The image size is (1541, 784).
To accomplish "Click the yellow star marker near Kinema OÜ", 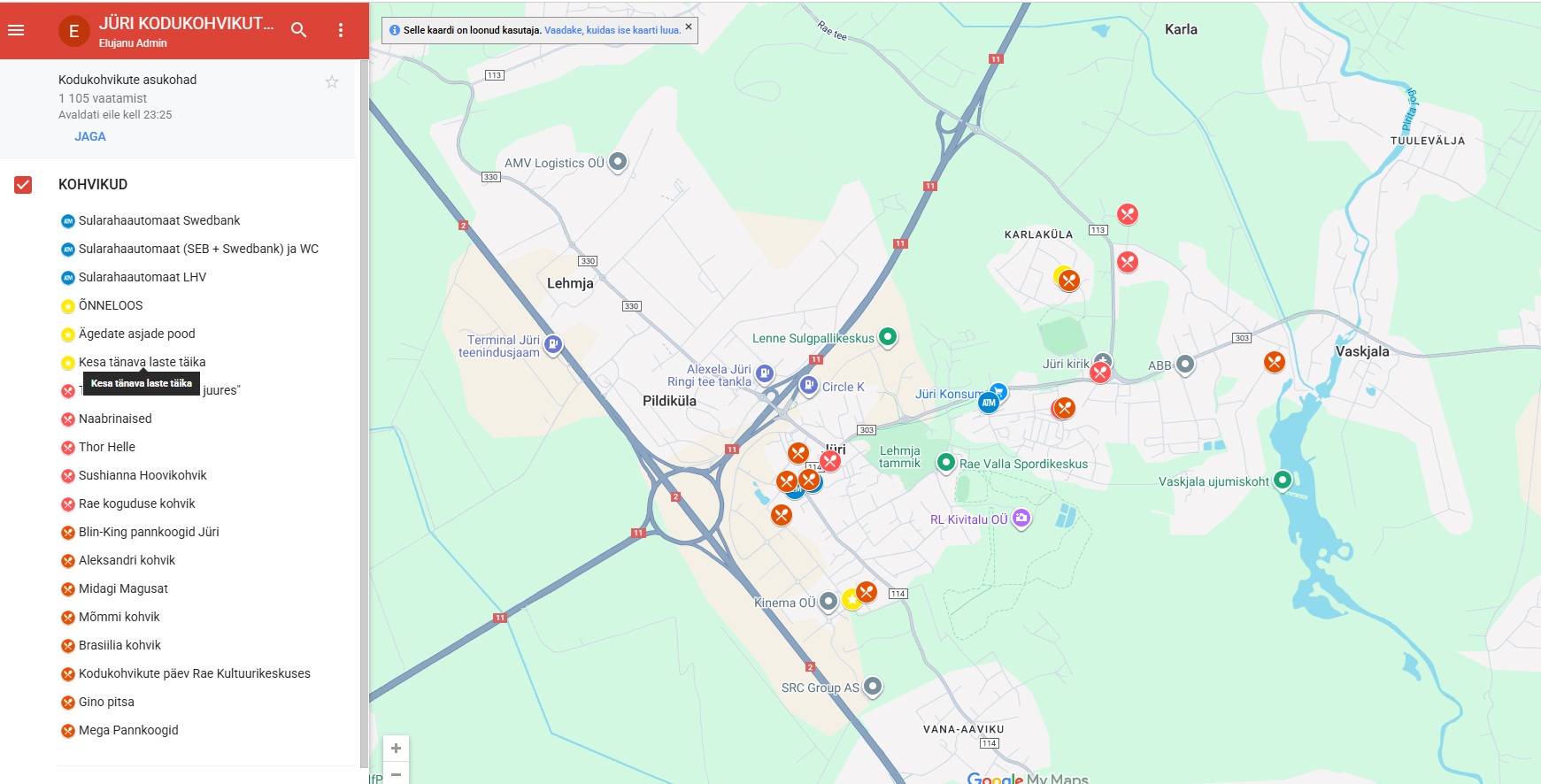I will click(851, 600).
